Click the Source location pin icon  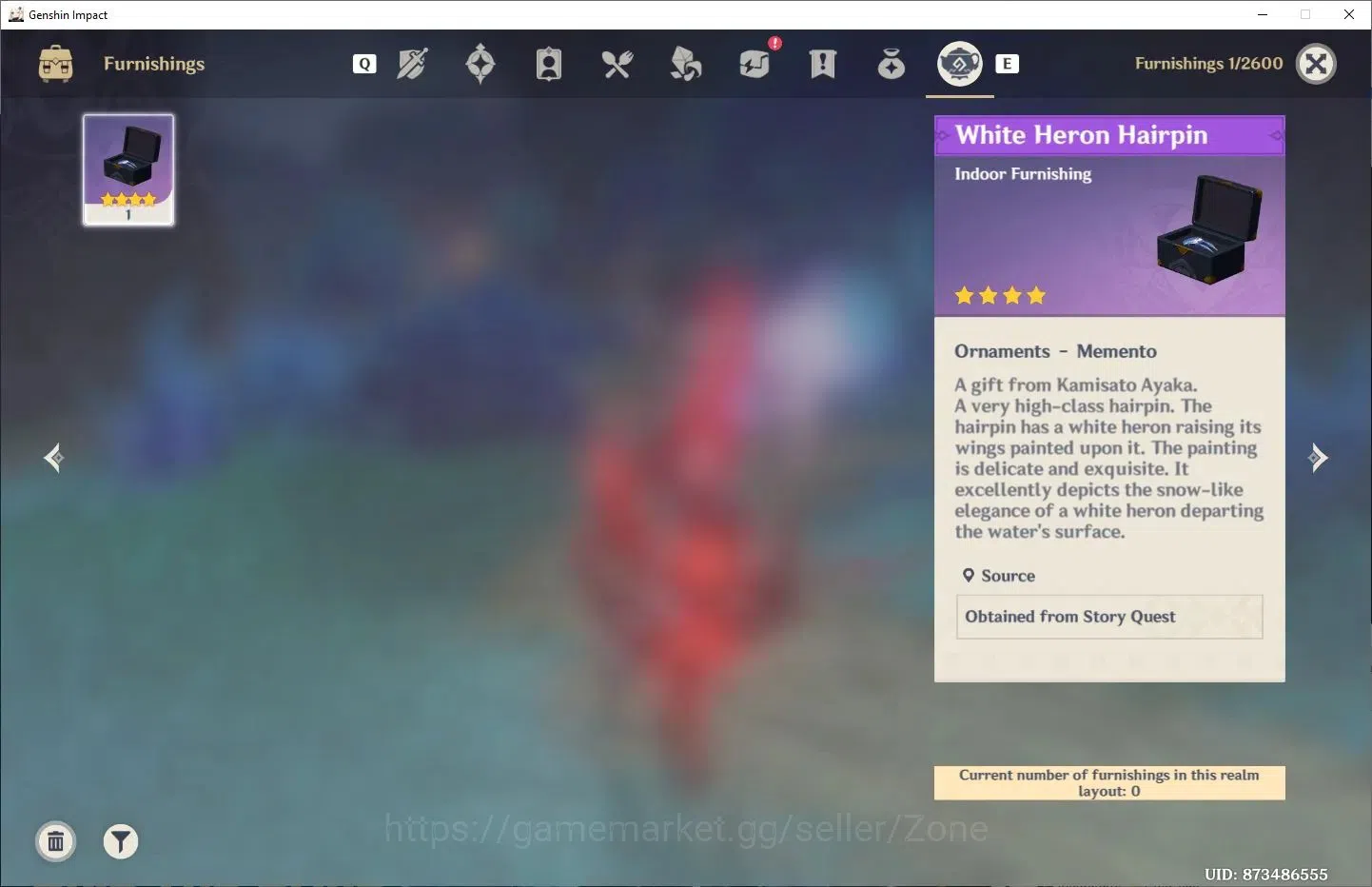(x=969, y=575)
